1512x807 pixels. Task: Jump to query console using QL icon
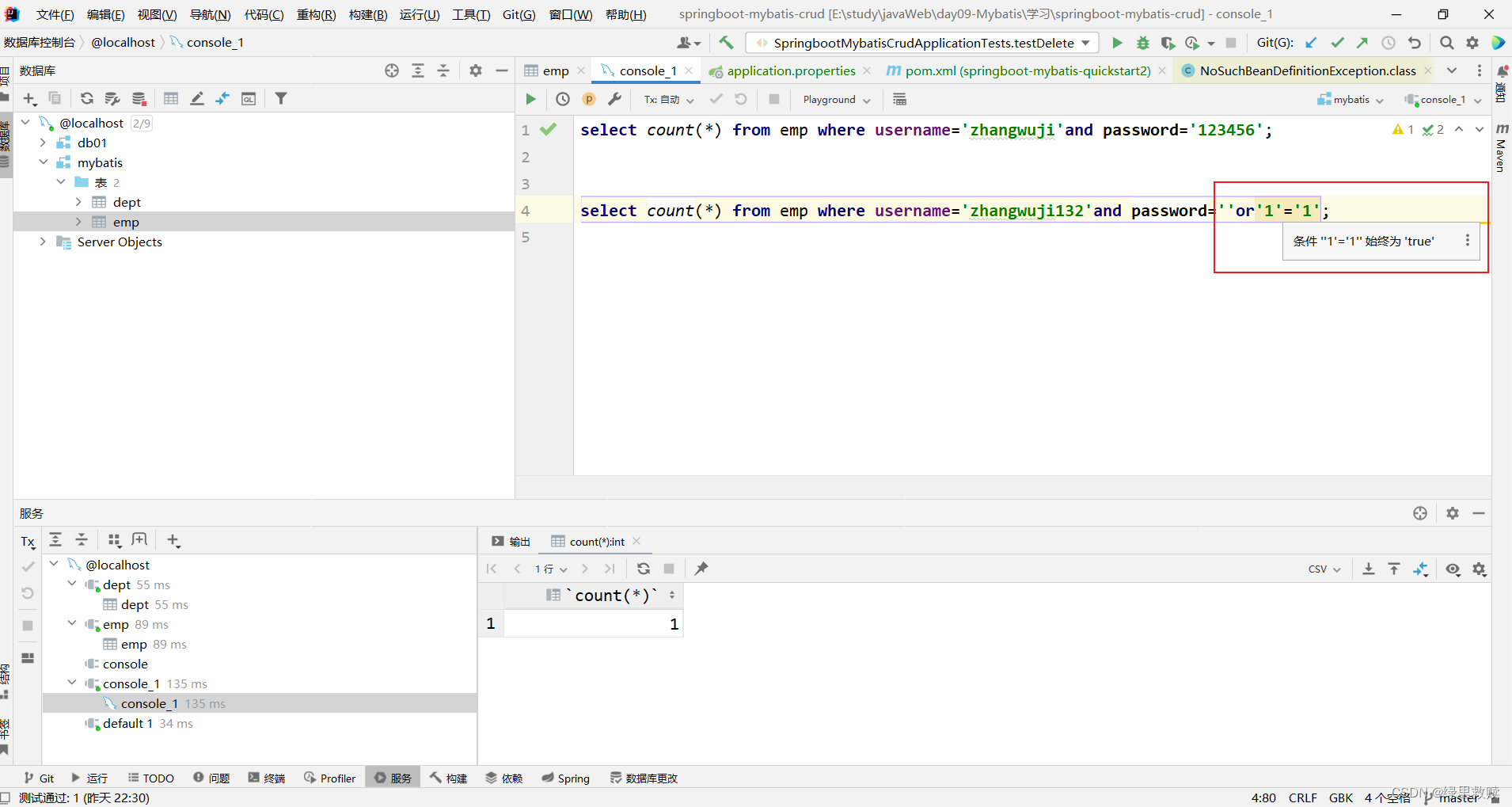click(x=250, y=98)
